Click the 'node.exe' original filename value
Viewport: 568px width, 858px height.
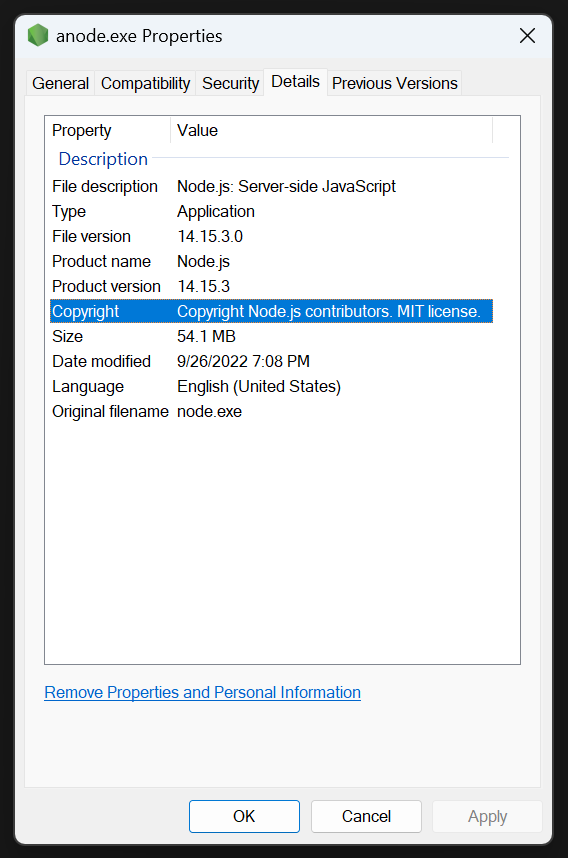pyautogui.click(x=209, y=411)
